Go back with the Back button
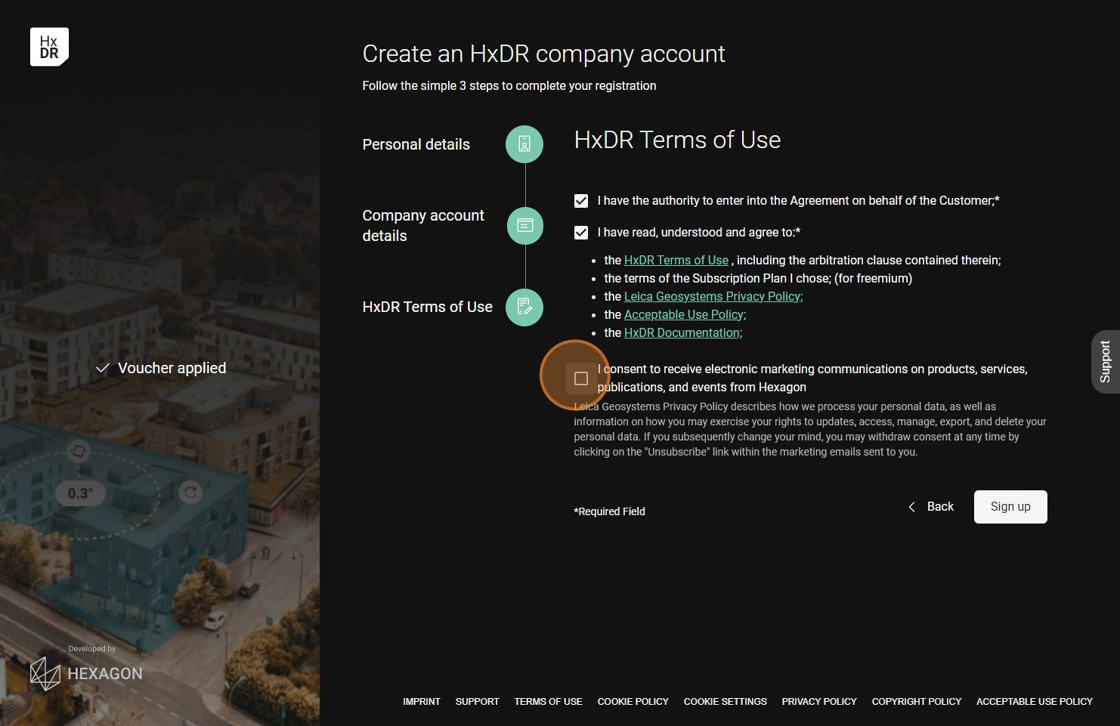Viewport: 1120px width, 726px height. click(x=931, y=507)
